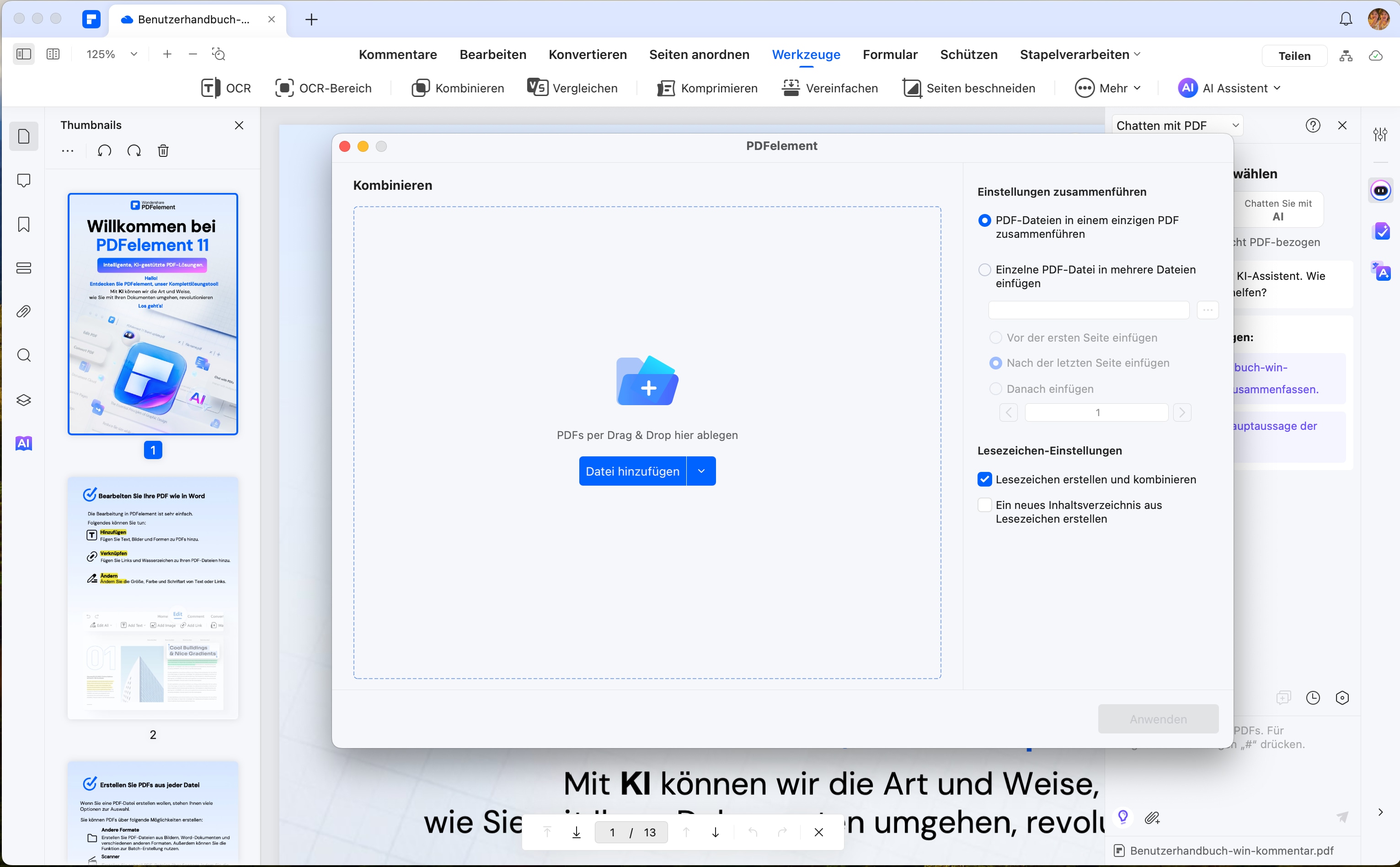Image resolution: width=1400 pixels, height=867 pixels.
Task: Switch to two-page reading view icon
Action: [53, 54]
